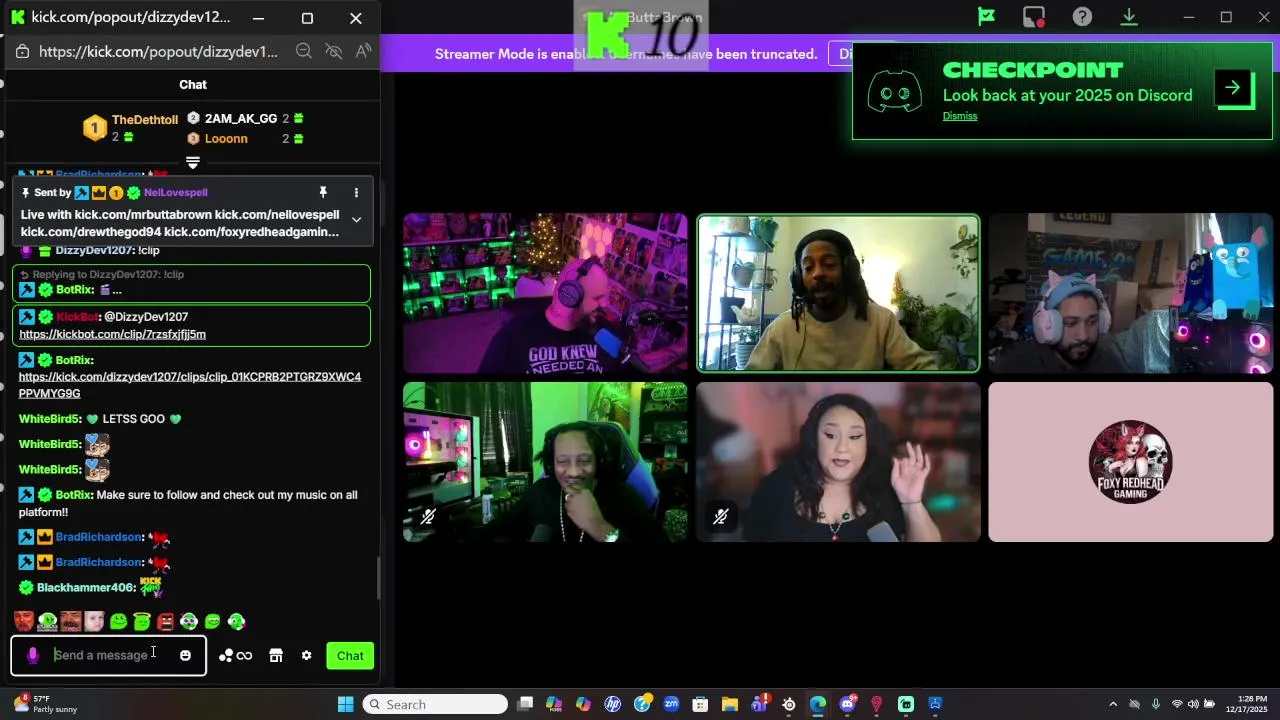Show hidden system tray icons chevron
This screenshot has height=720, width=1280.
tap(1113, 704)
